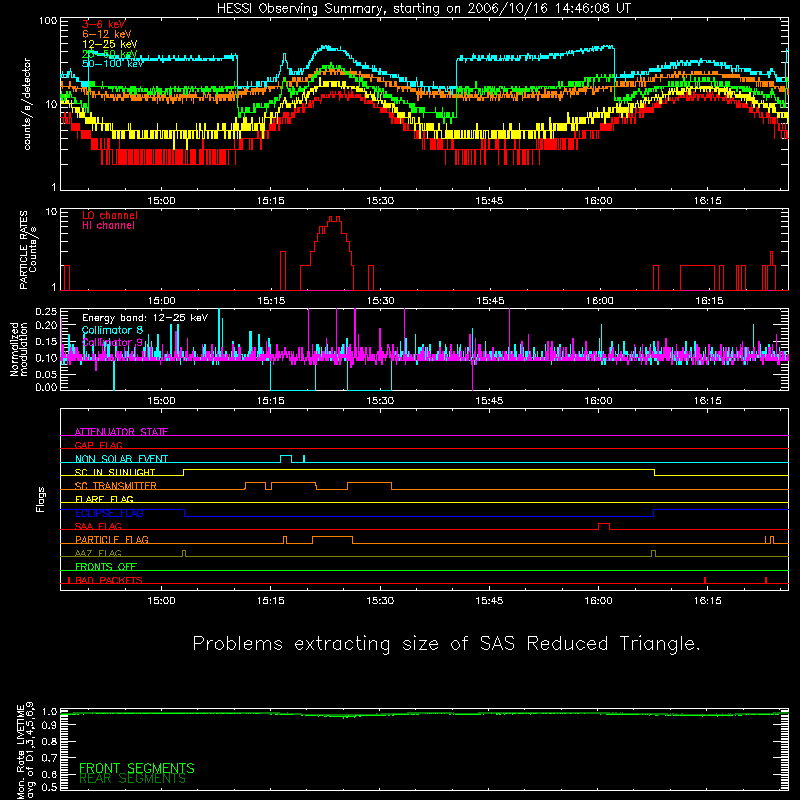Click the '100' tick on counts axis
The height and width of the screenshot is (800, 800).
point(47,21)
